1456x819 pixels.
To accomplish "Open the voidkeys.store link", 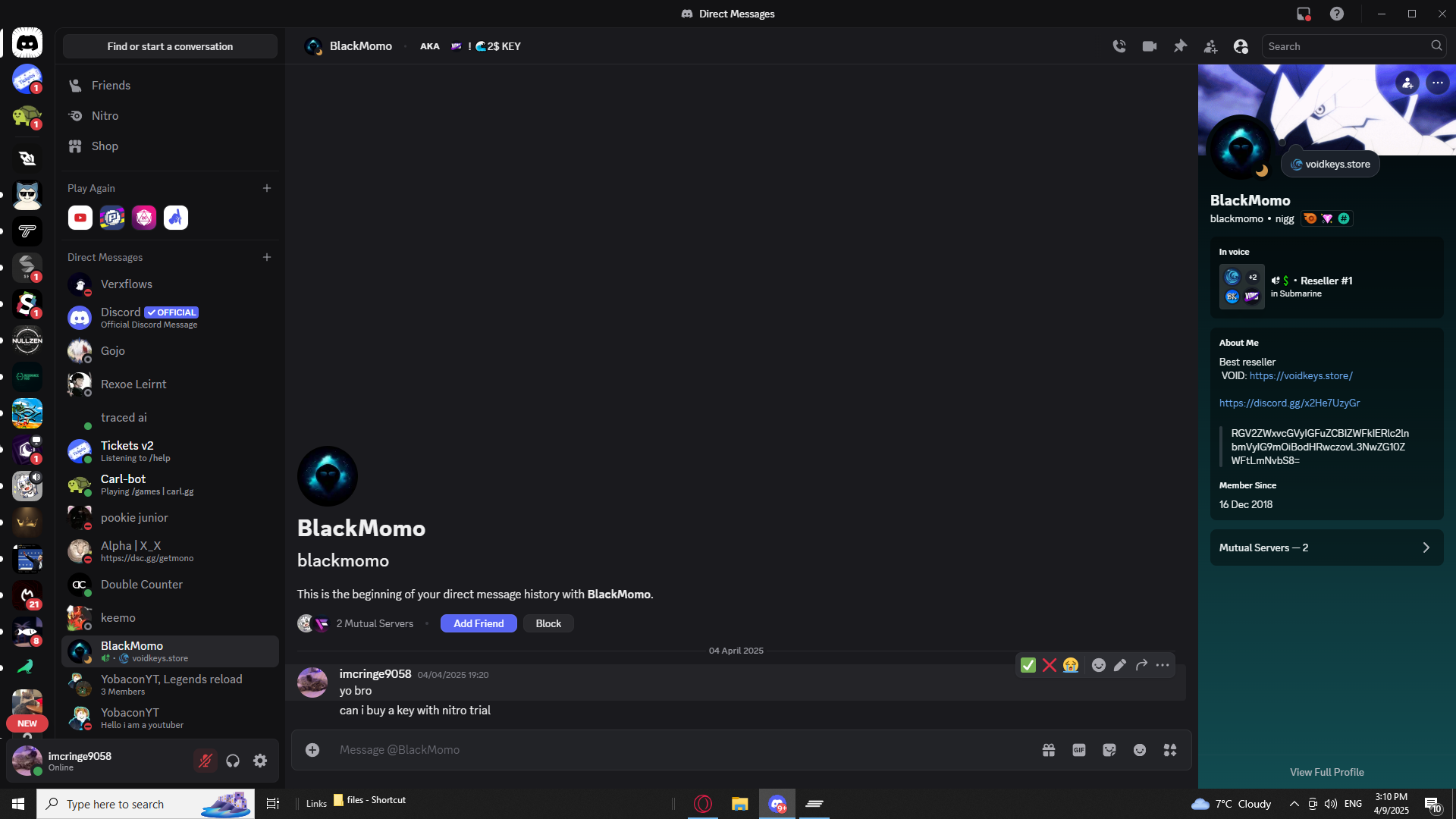I will point(1301,376).
